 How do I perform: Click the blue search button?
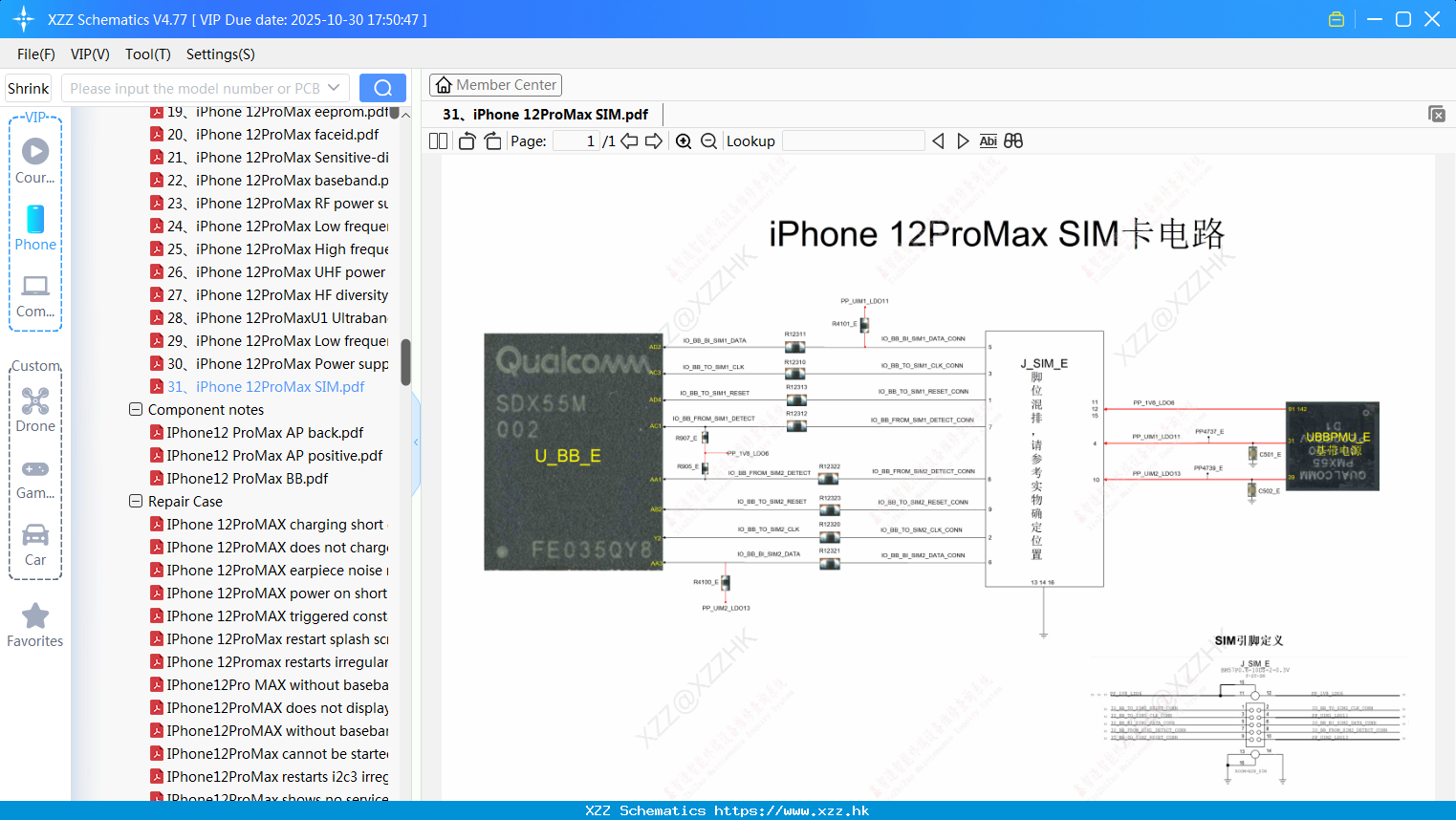382,88
